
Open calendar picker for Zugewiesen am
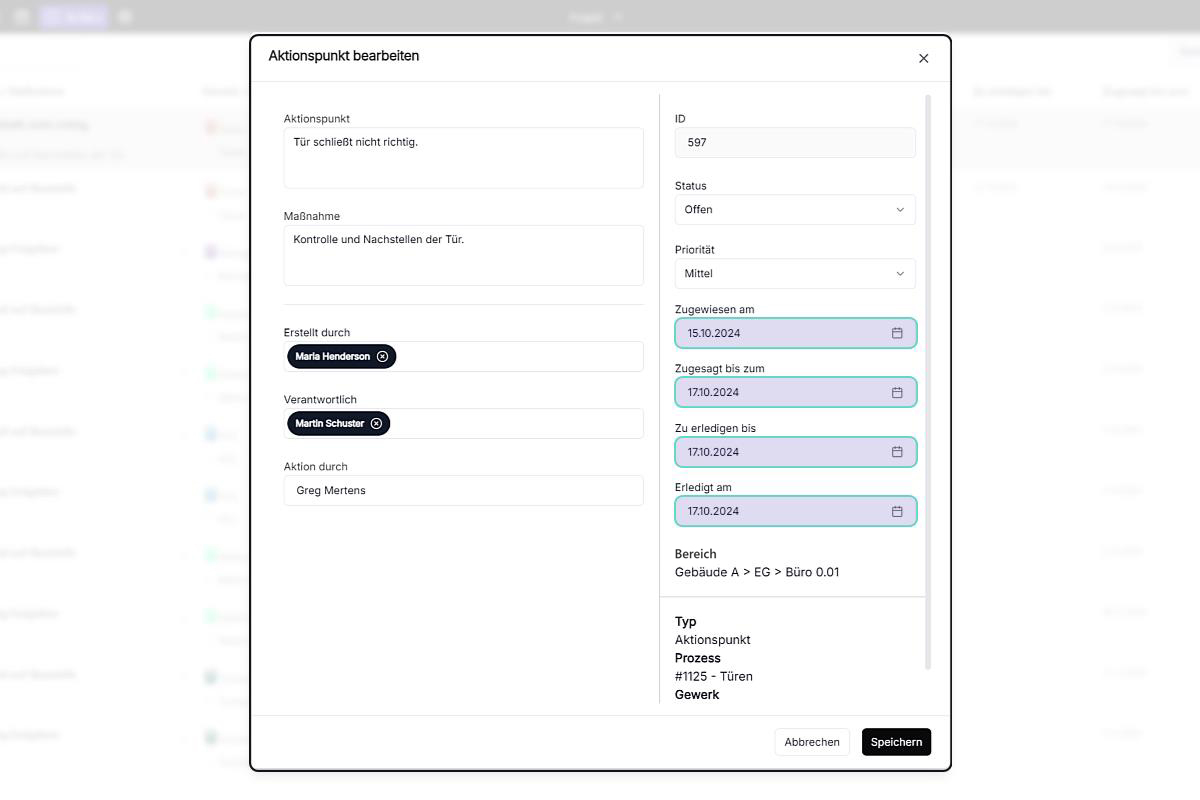(897, 333)
